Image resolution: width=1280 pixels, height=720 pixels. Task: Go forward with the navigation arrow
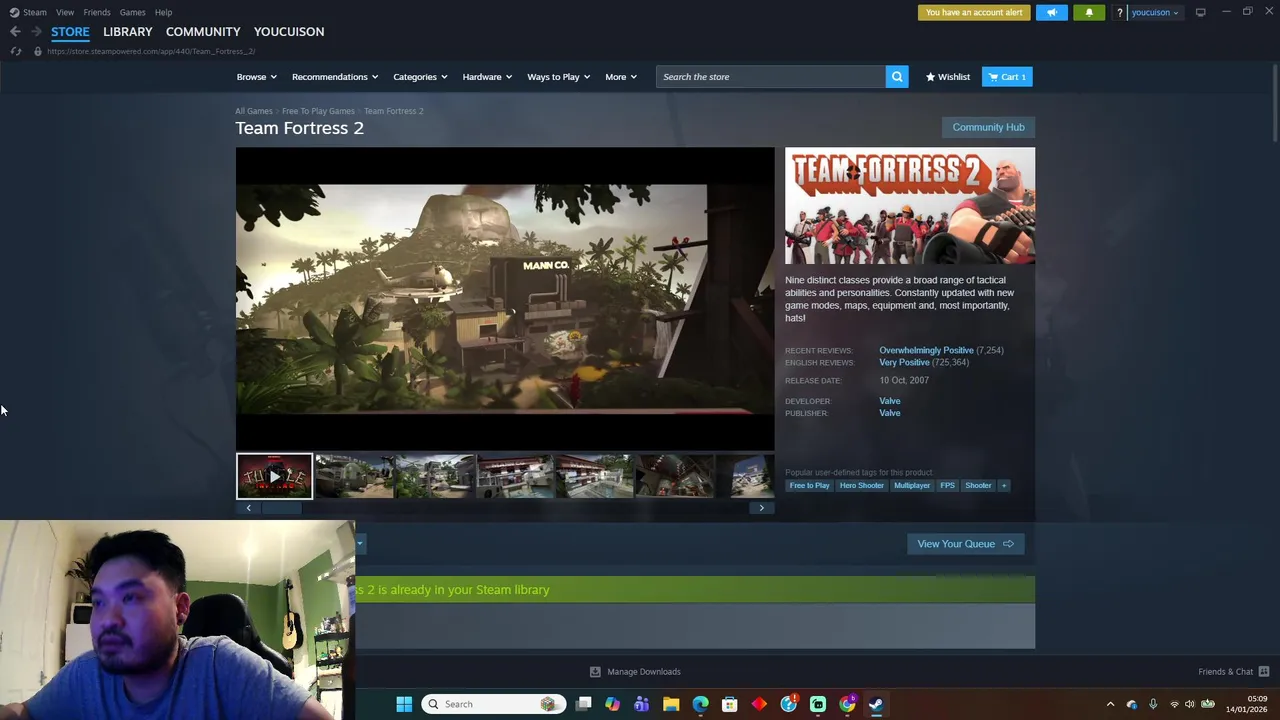[x=36, y=32]
